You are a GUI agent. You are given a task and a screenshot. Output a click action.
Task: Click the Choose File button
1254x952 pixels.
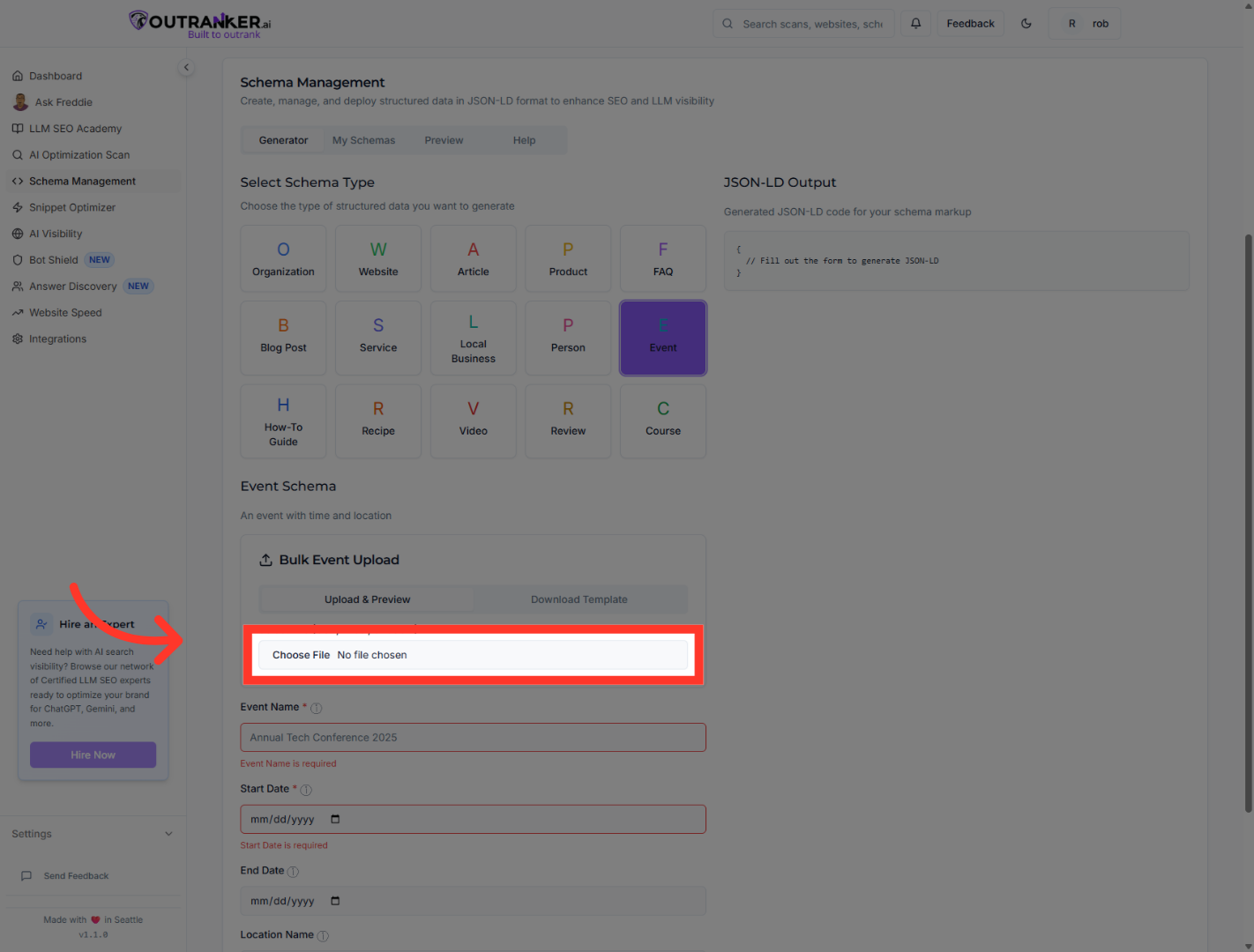click(x=301, y=655)
